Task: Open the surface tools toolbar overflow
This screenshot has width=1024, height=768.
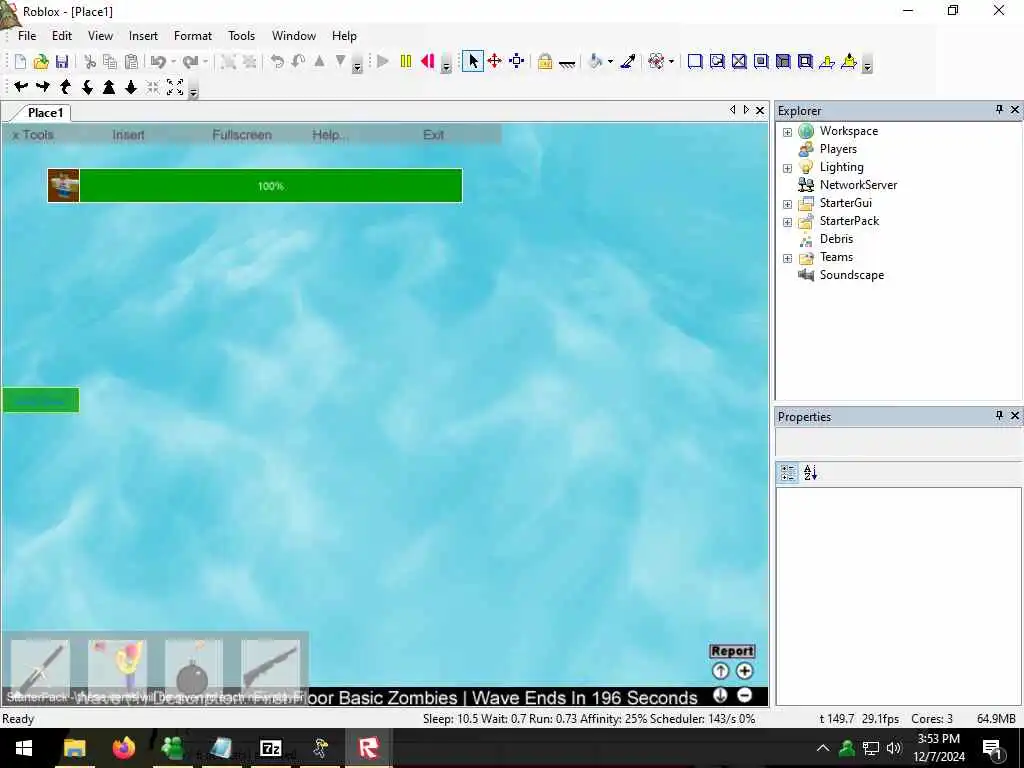Action: (867, 66)
